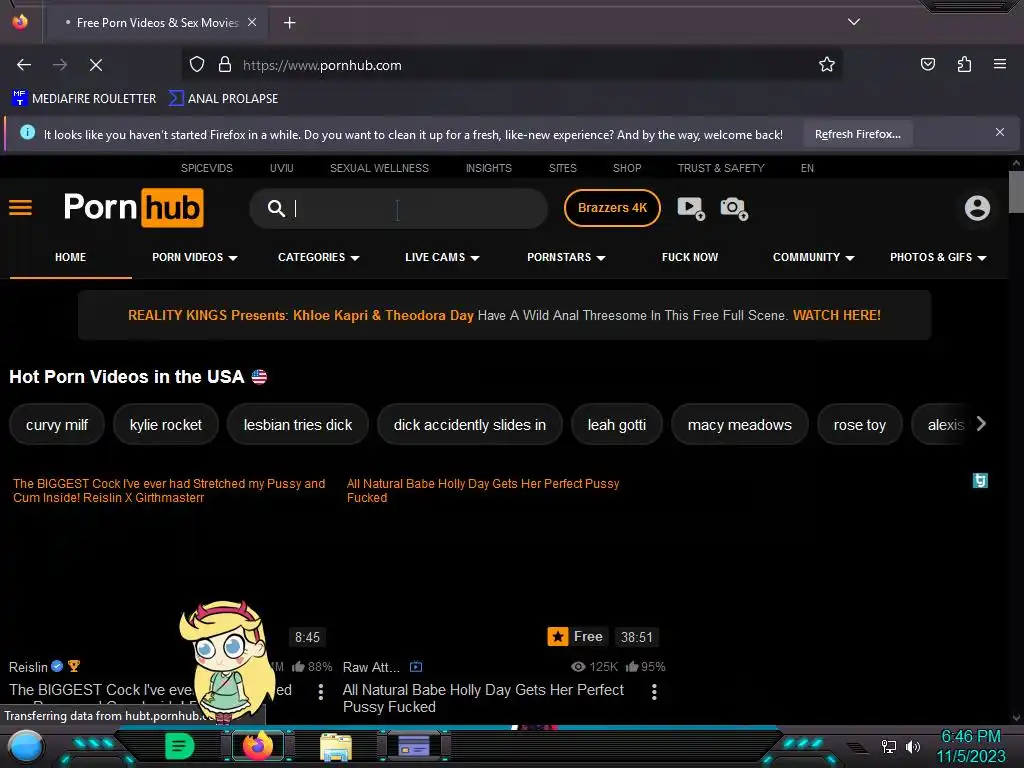Click the trophy icon beside Reislin
This screenshot has width=1024, height=768.
[x=74, y=666]
